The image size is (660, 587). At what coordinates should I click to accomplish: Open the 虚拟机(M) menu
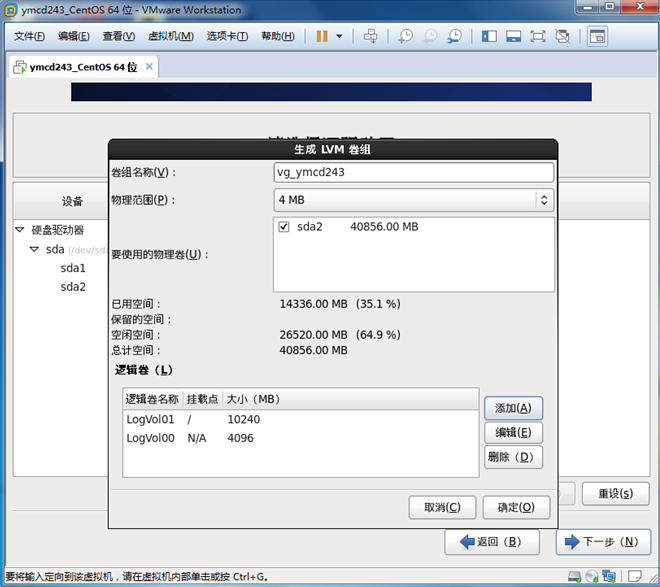click(170, 36)
